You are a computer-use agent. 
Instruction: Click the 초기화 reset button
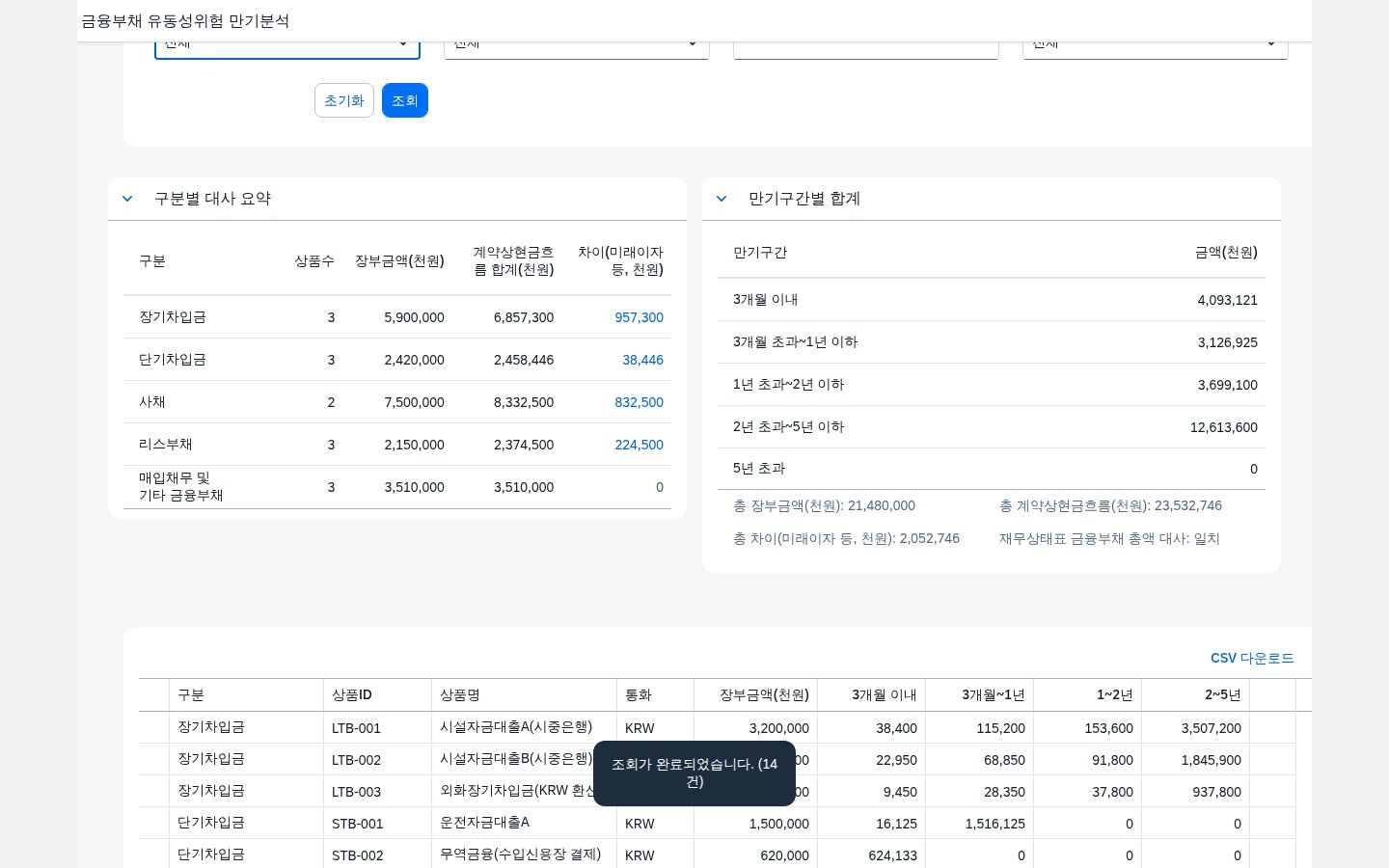(344, 100)
